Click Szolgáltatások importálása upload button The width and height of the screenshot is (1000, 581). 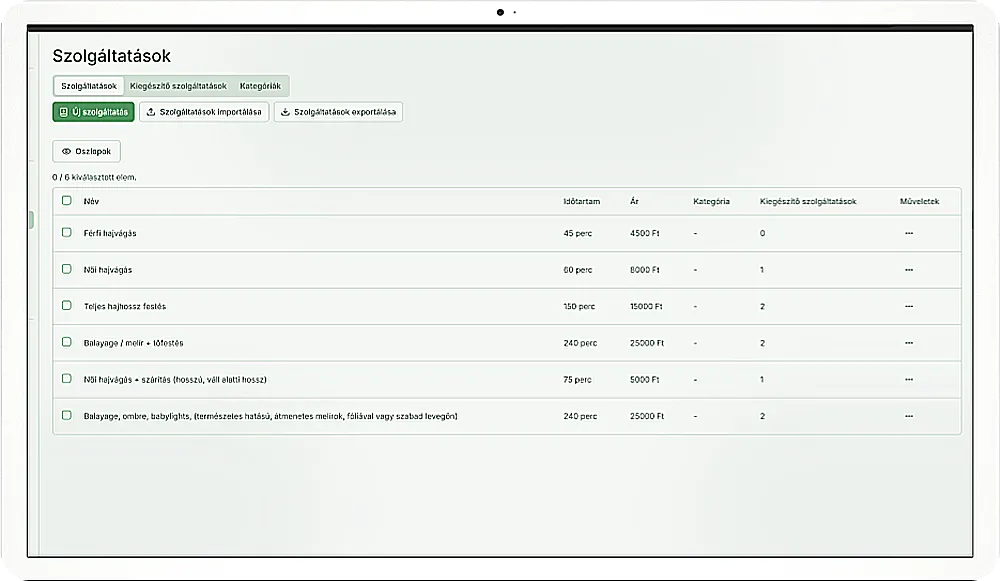pos(204,112)
